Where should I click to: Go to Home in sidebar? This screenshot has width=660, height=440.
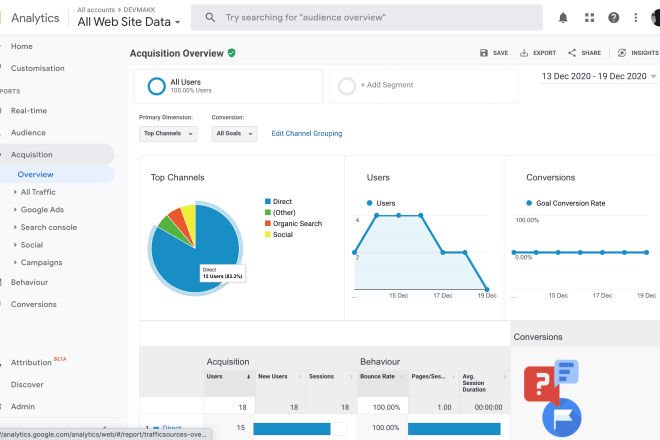click(22, 46)
